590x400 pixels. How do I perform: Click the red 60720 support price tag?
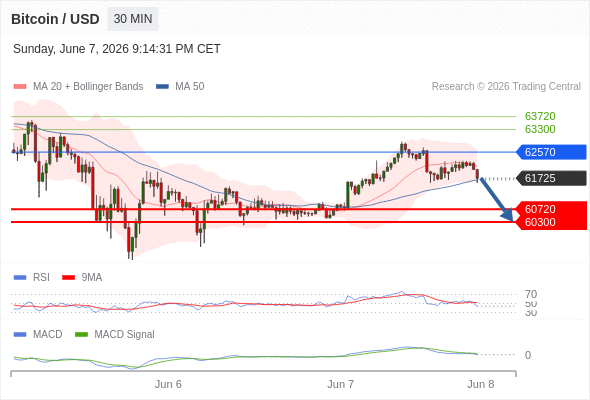point(551,209)
